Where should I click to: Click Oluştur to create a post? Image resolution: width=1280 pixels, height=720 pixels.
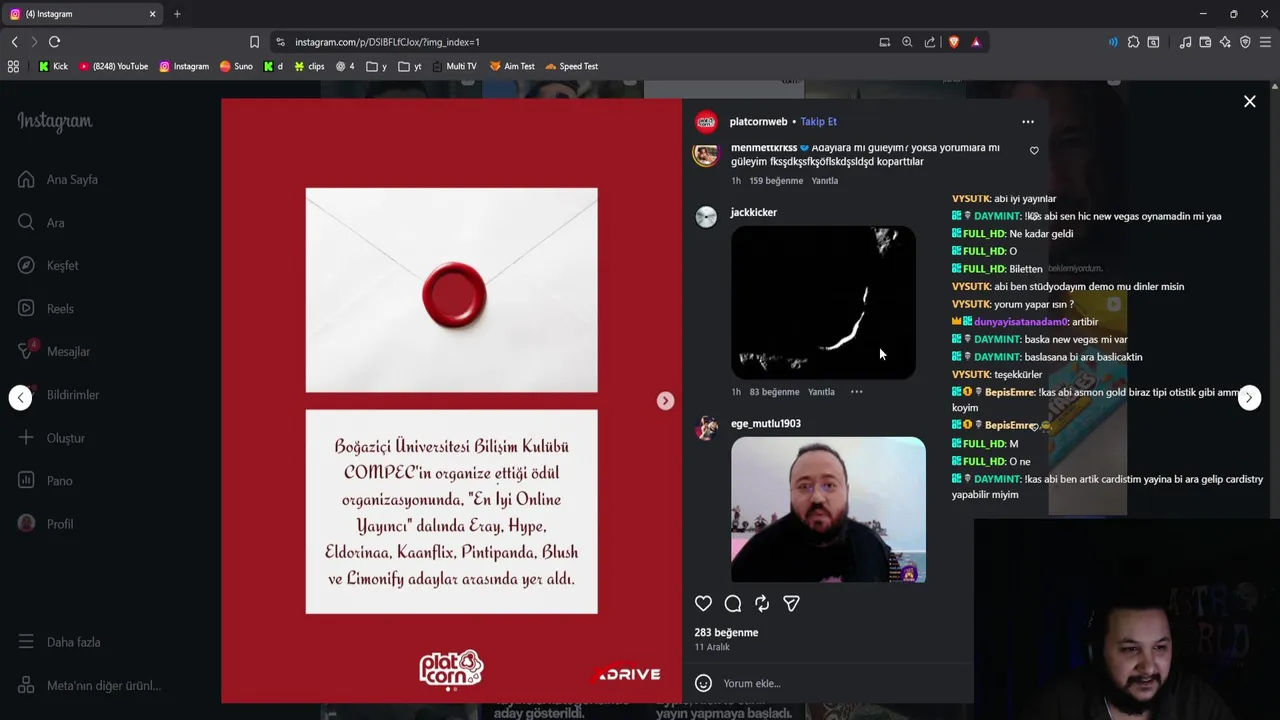click(52, 438)
